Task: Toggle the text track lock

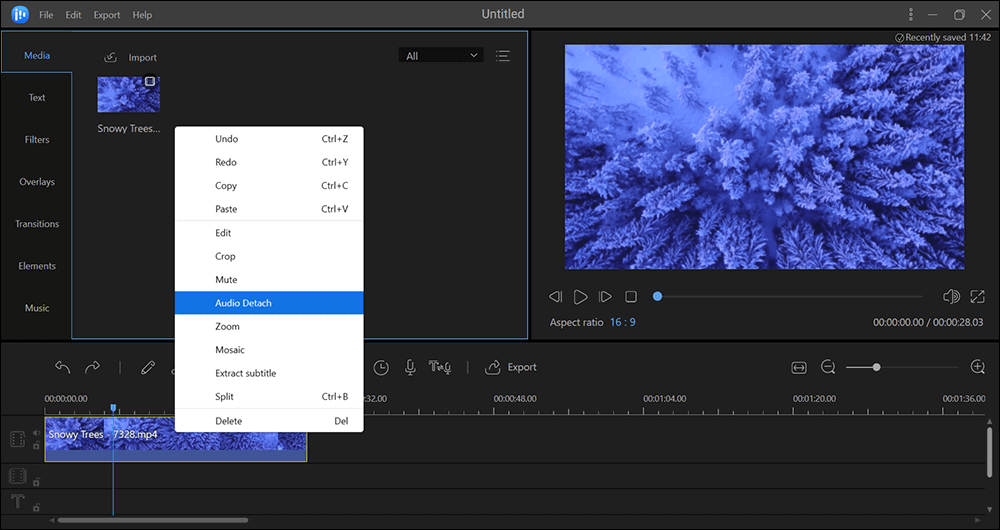Action: (x=37, y=508)
